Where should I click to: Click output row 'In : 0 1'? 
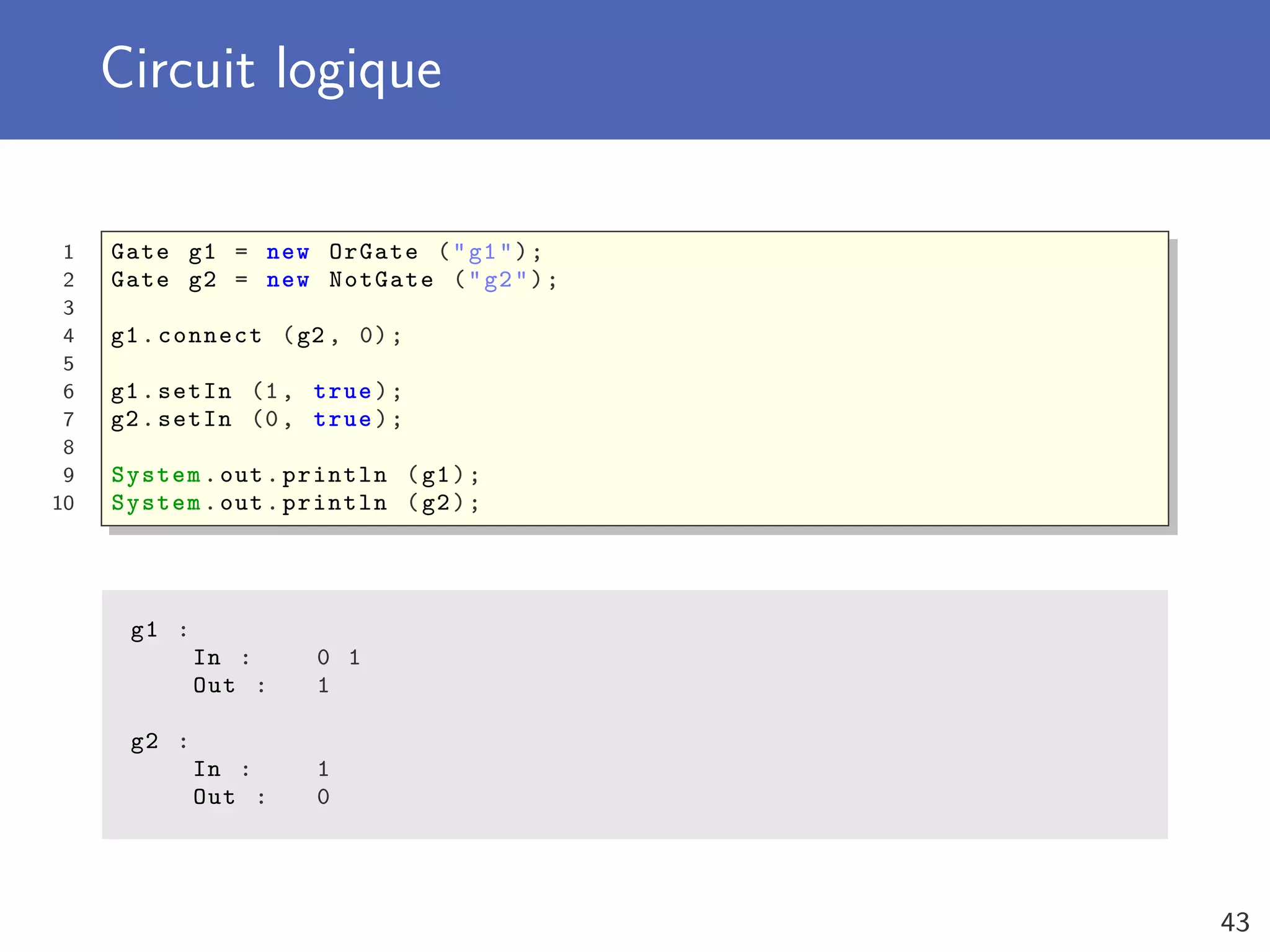click(x=277, y=658)
